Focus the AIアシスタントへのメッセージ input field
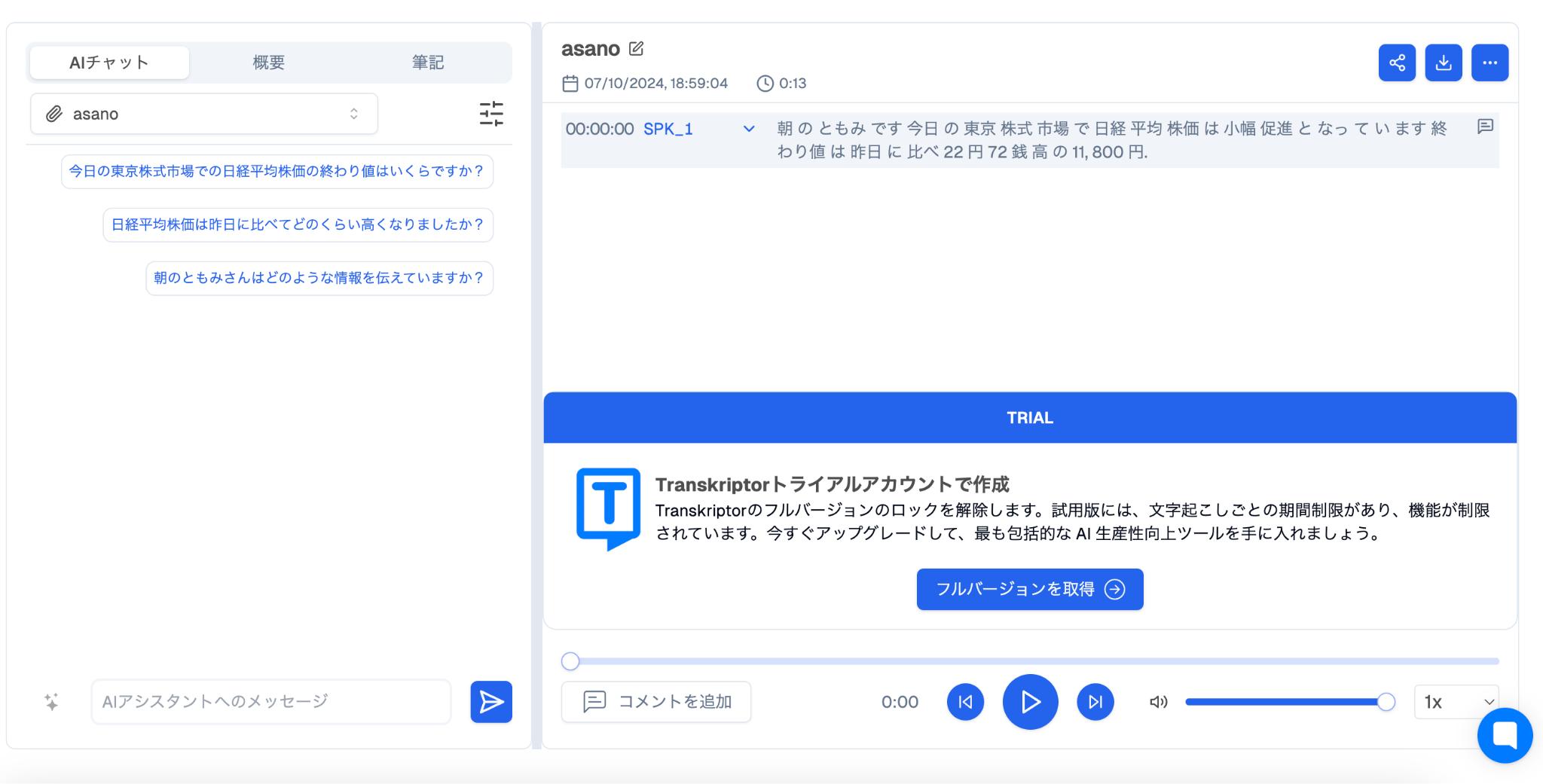 coord(271,702)
